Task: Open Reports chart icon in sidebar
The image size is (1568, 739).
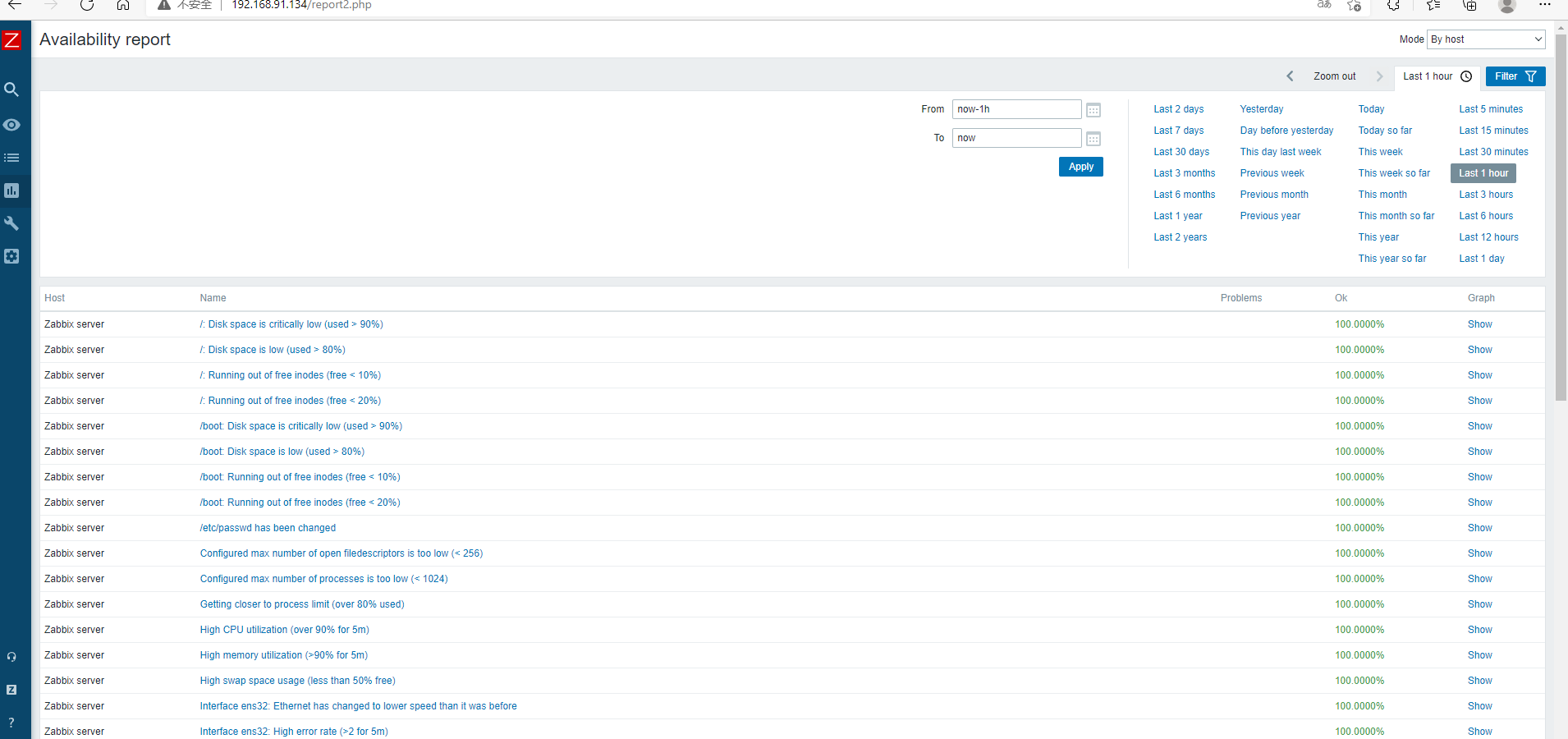Action: click(x=11, y=190)
